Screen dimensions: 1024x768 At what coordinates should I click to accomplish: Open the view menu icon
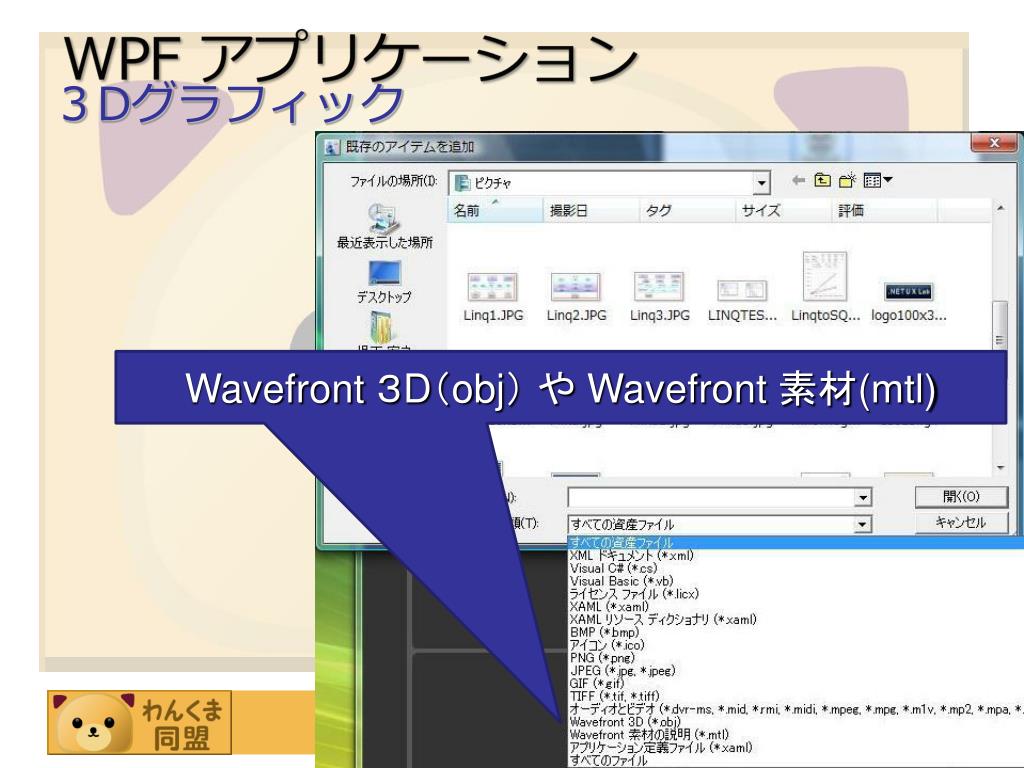[x=877, y=180]
